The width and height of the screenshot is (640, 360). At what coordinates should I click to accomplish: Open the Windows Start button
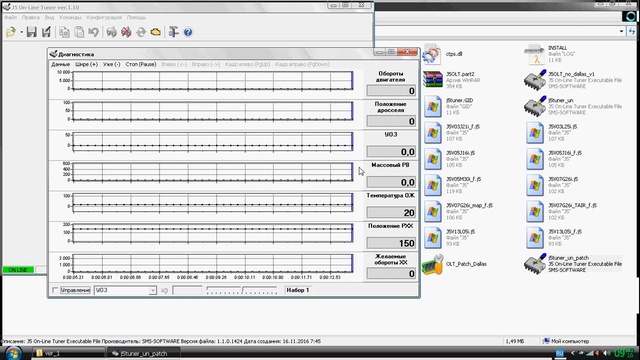click(13, 353)
